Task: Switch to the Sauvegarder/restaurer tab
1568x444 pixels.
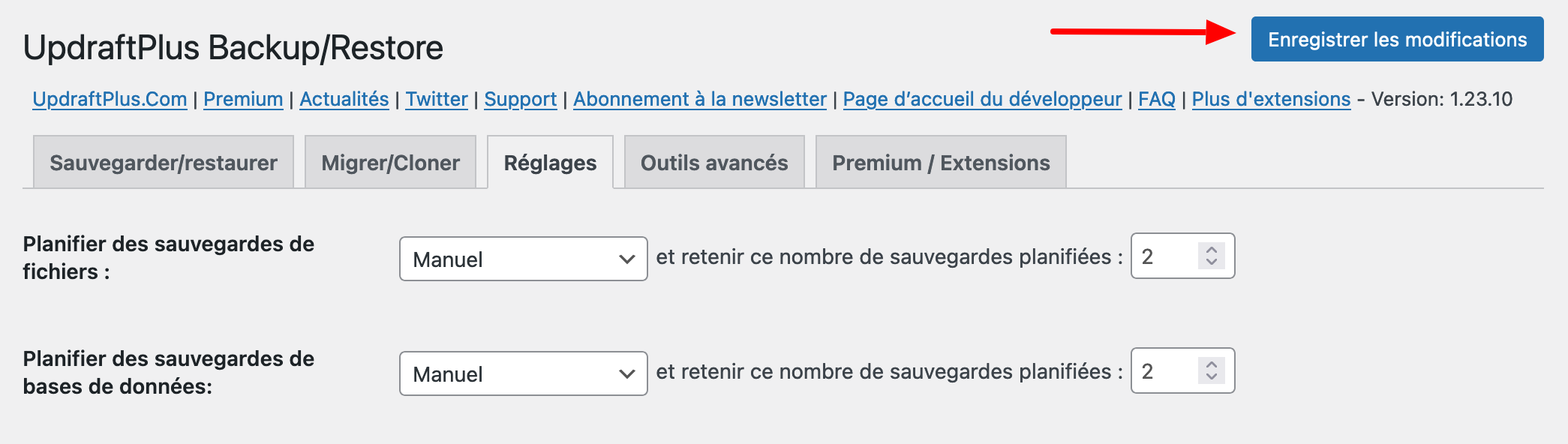Action: pyautogui.click(x=163, y=161)
